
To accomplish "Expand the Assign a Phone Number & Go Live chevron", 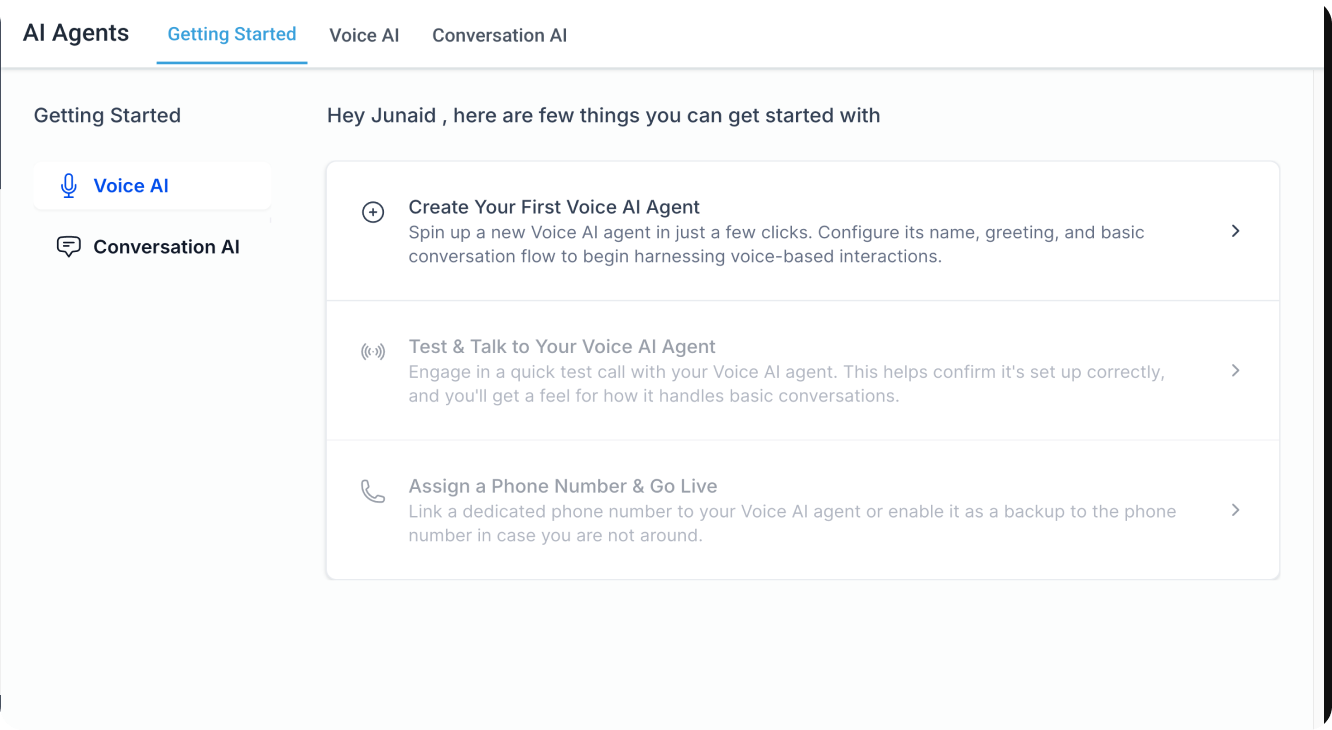I will click(1236, 510).
